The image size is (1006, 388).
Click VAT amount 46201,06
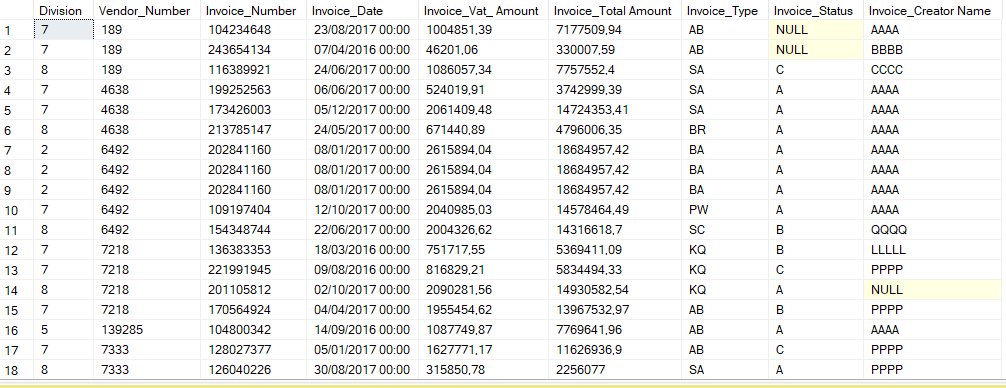click(452, 49)
